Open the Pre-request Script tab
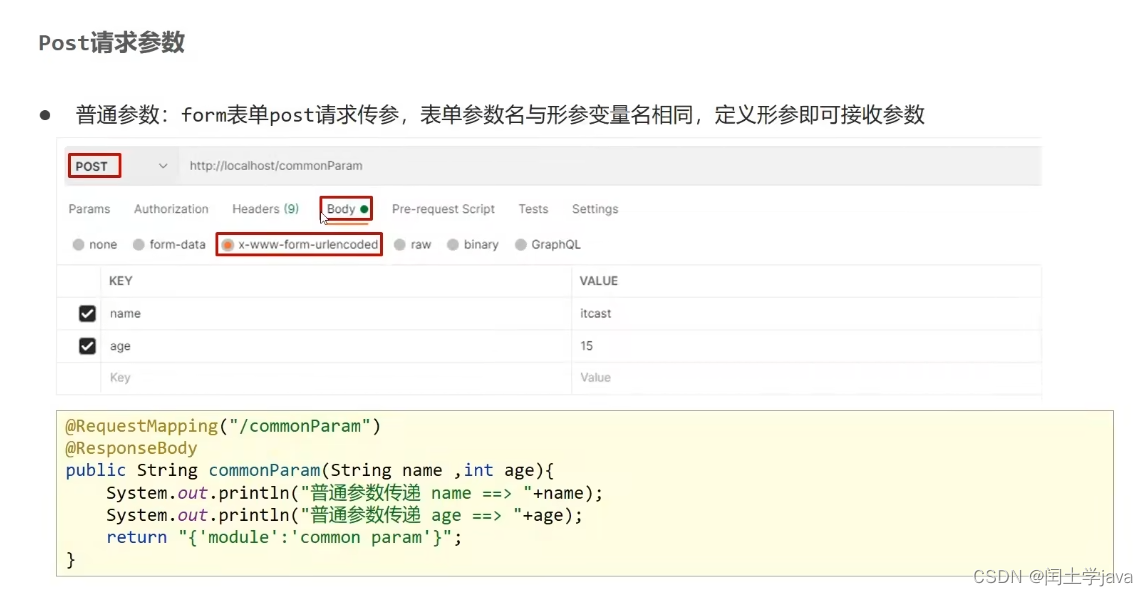Screen dimensions: 1148x596 click(x=443, y=209)
